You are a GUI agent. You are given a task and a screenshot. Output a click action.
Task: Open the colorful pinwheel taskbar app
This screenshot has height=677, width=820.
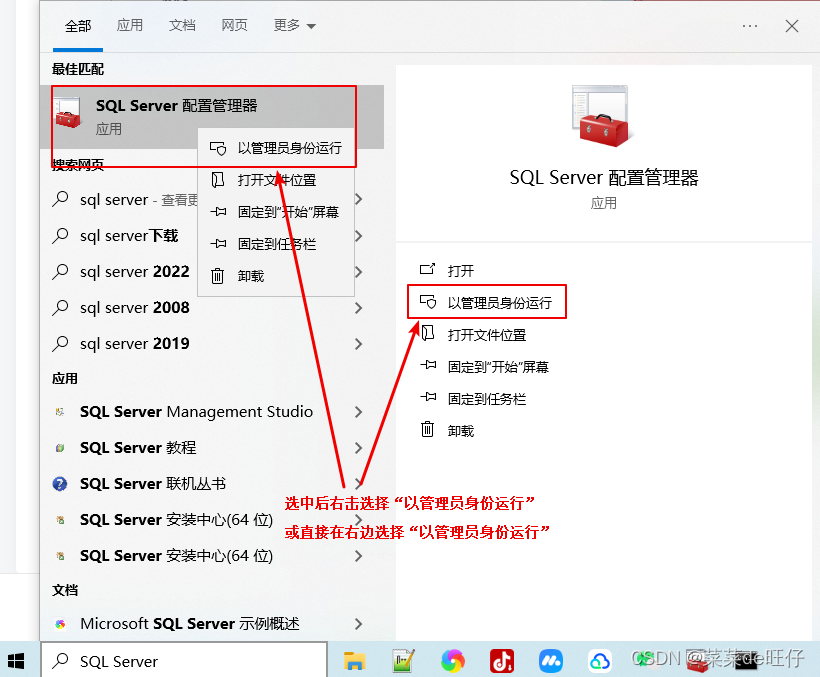(x=453, y=661)
